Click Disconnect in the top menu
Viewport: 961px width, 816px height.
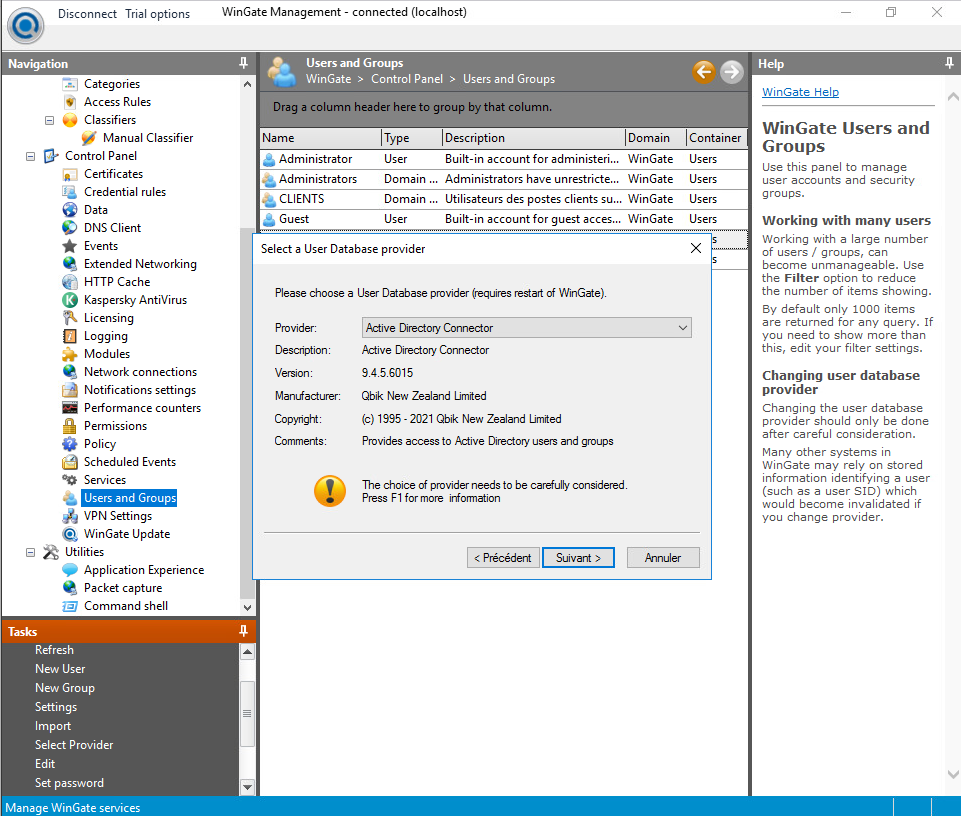pyautogui.click(x=87, y=14)
